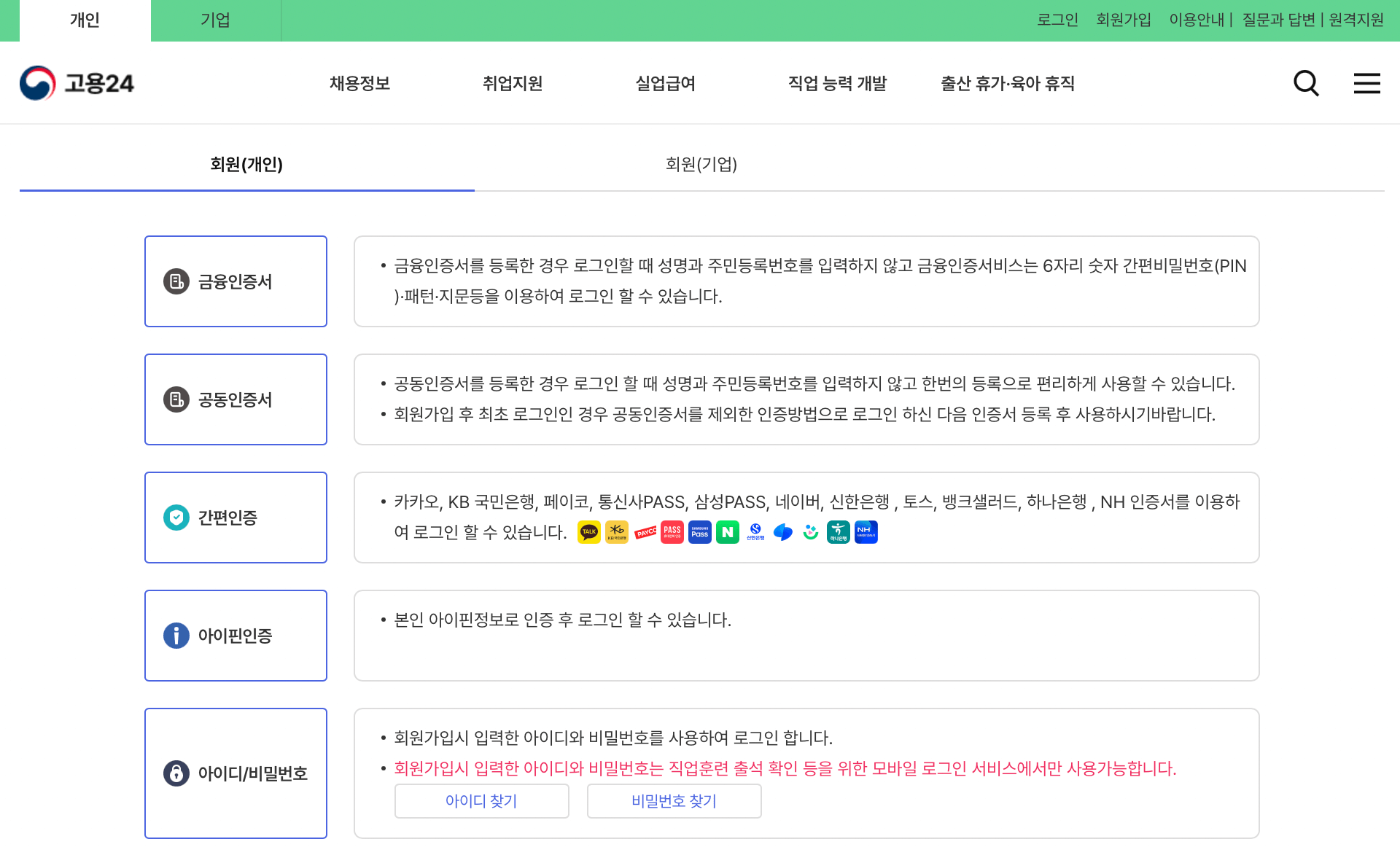Switch to the 회원(기업) tab
This screenshot has height=847, width=1400.
coord(701,165)
